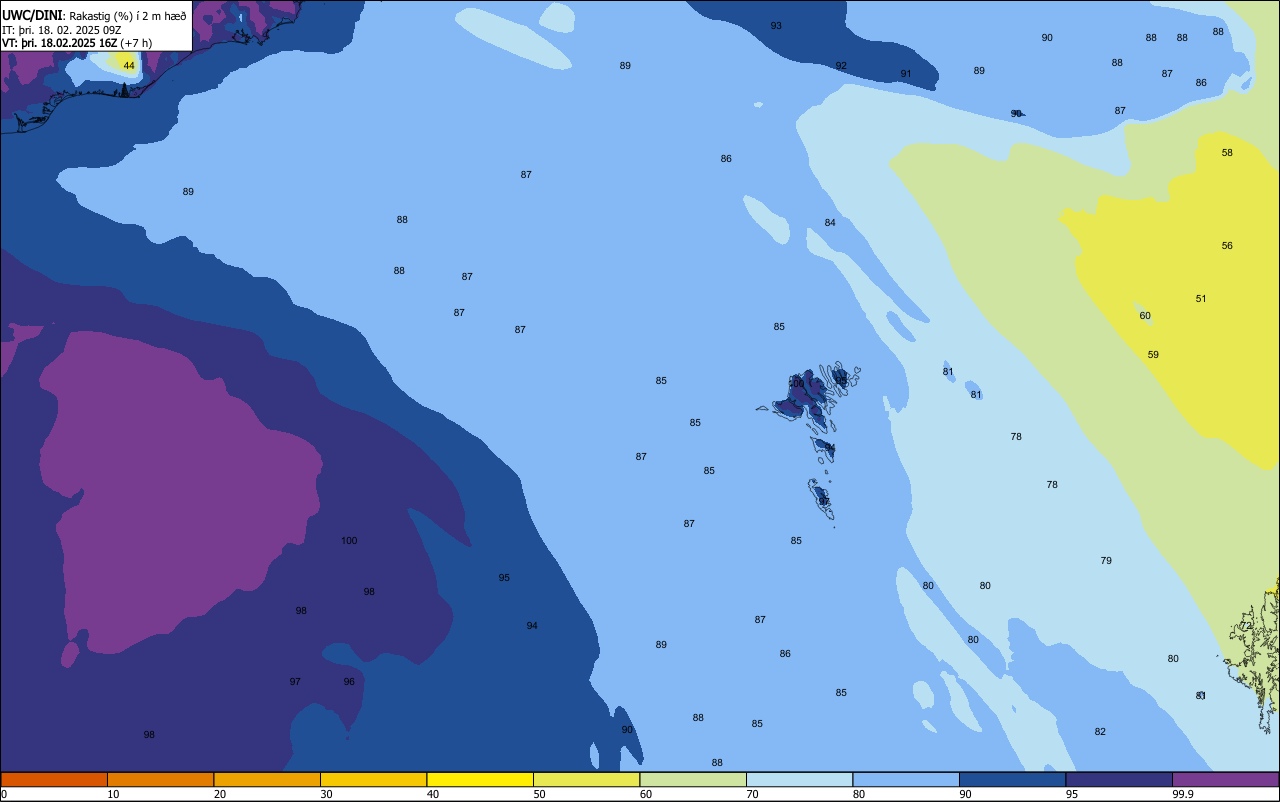Select the 70 legend tick label
The width and height of the screenshot is (1280, 802).
click(x=752, y=794)
